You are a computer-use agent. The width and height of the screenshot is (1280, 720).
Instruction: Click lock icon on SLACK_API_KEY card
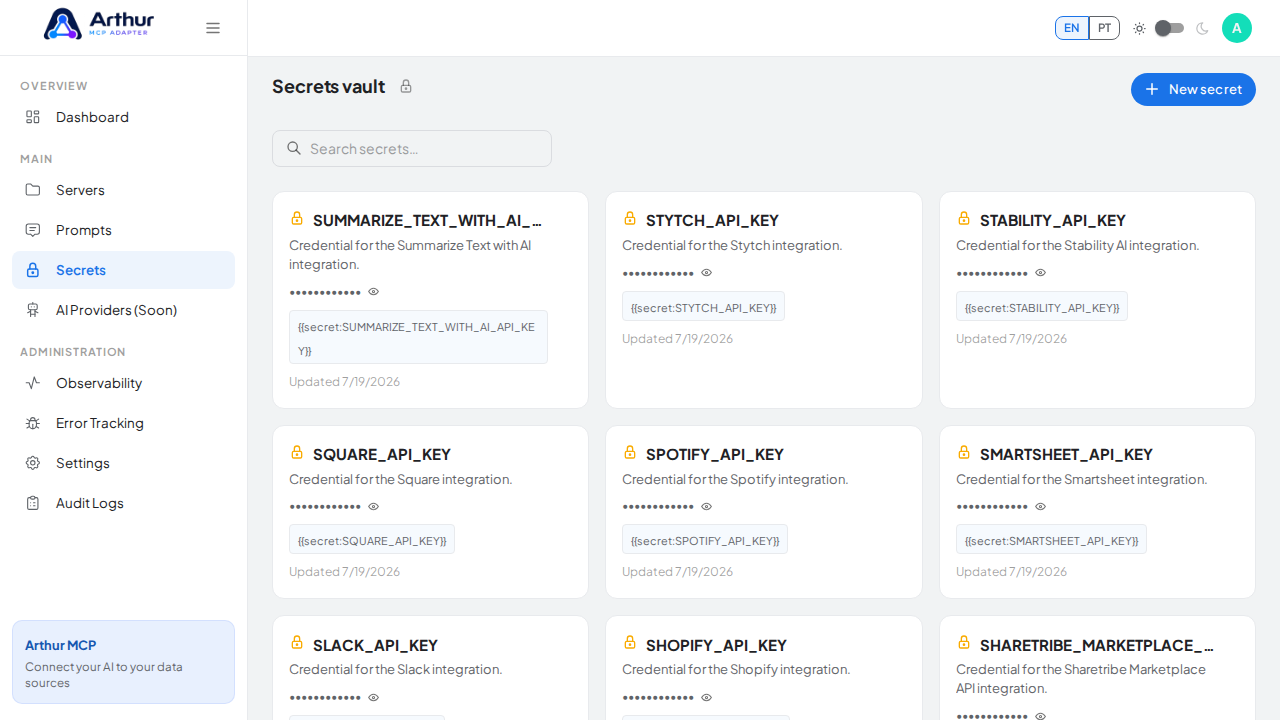[297, 642]
